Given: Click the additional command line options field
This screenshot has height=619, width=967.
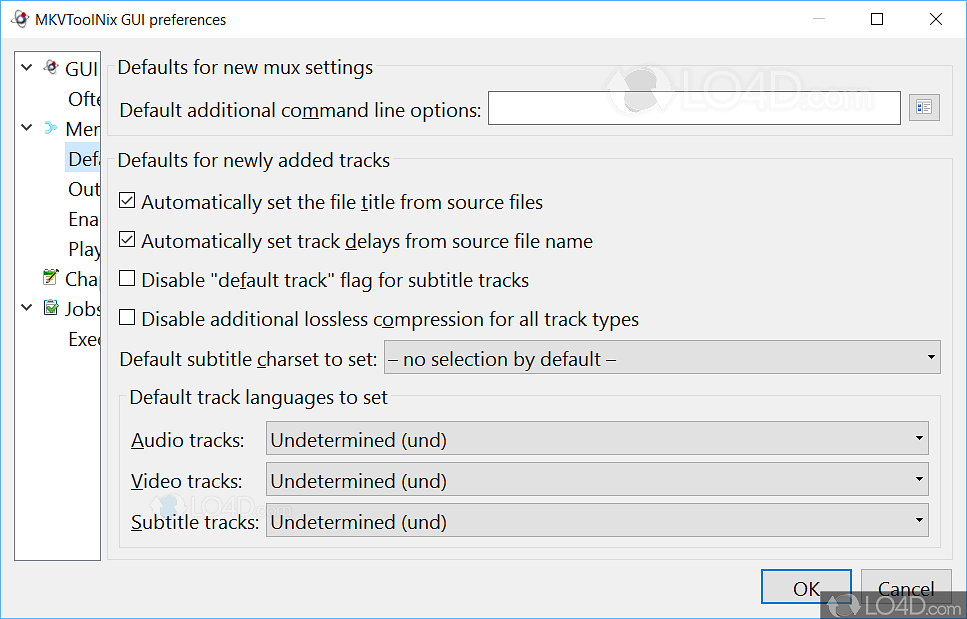Looking at the screenshot, I should coord(693,109).
